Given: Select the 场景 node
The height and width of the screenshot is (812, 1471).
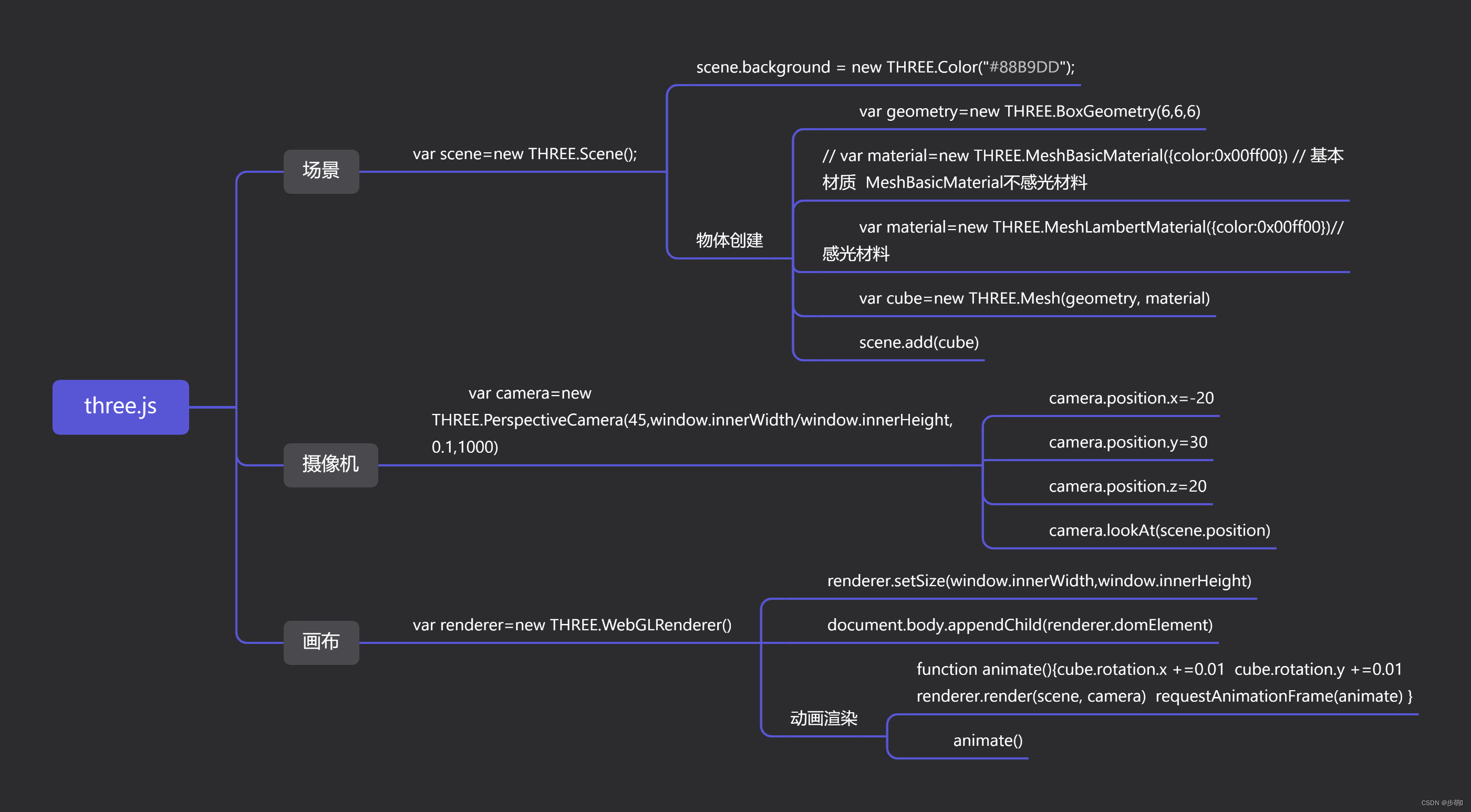Looking at the screenshot, I should tap(321, 171).
